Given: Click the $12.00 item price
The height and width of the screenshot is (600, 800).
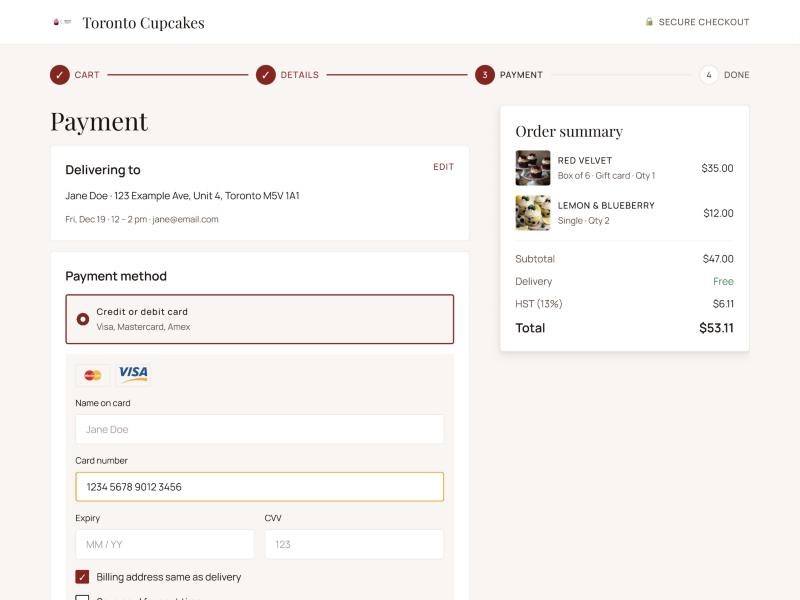Looking at the screenshot, I should [x=718, y=213].
